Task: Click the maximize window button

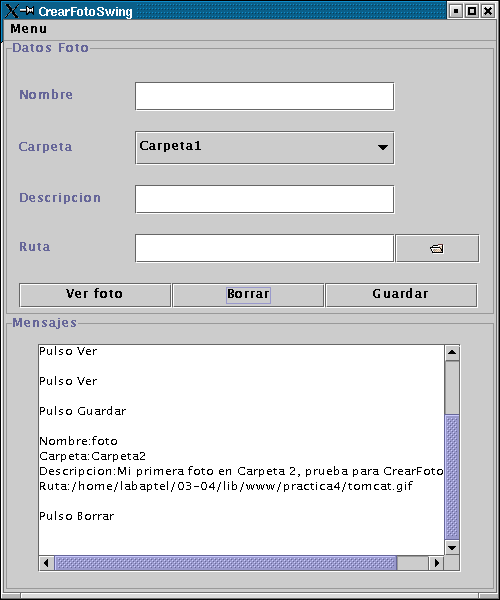Action: pos(472,11)
